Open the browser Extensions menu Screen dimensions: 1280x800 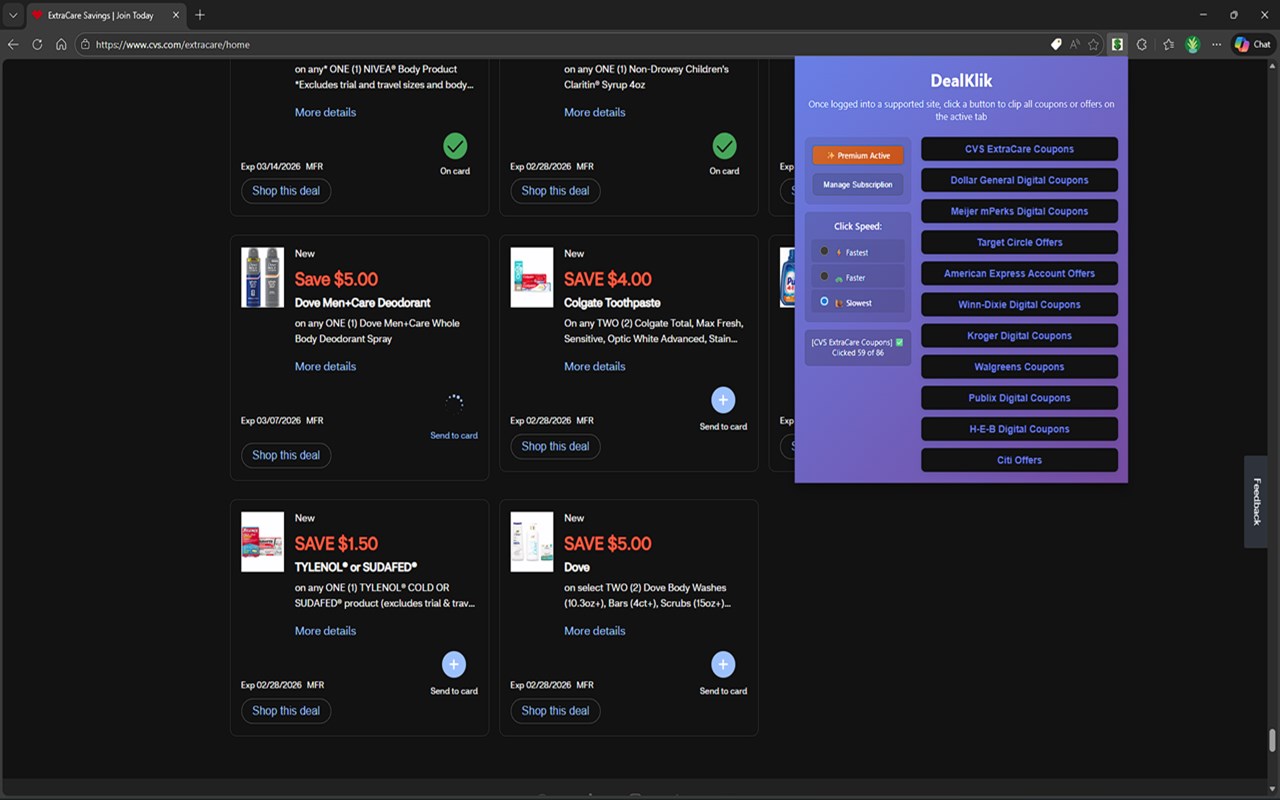pos(1142,44)
